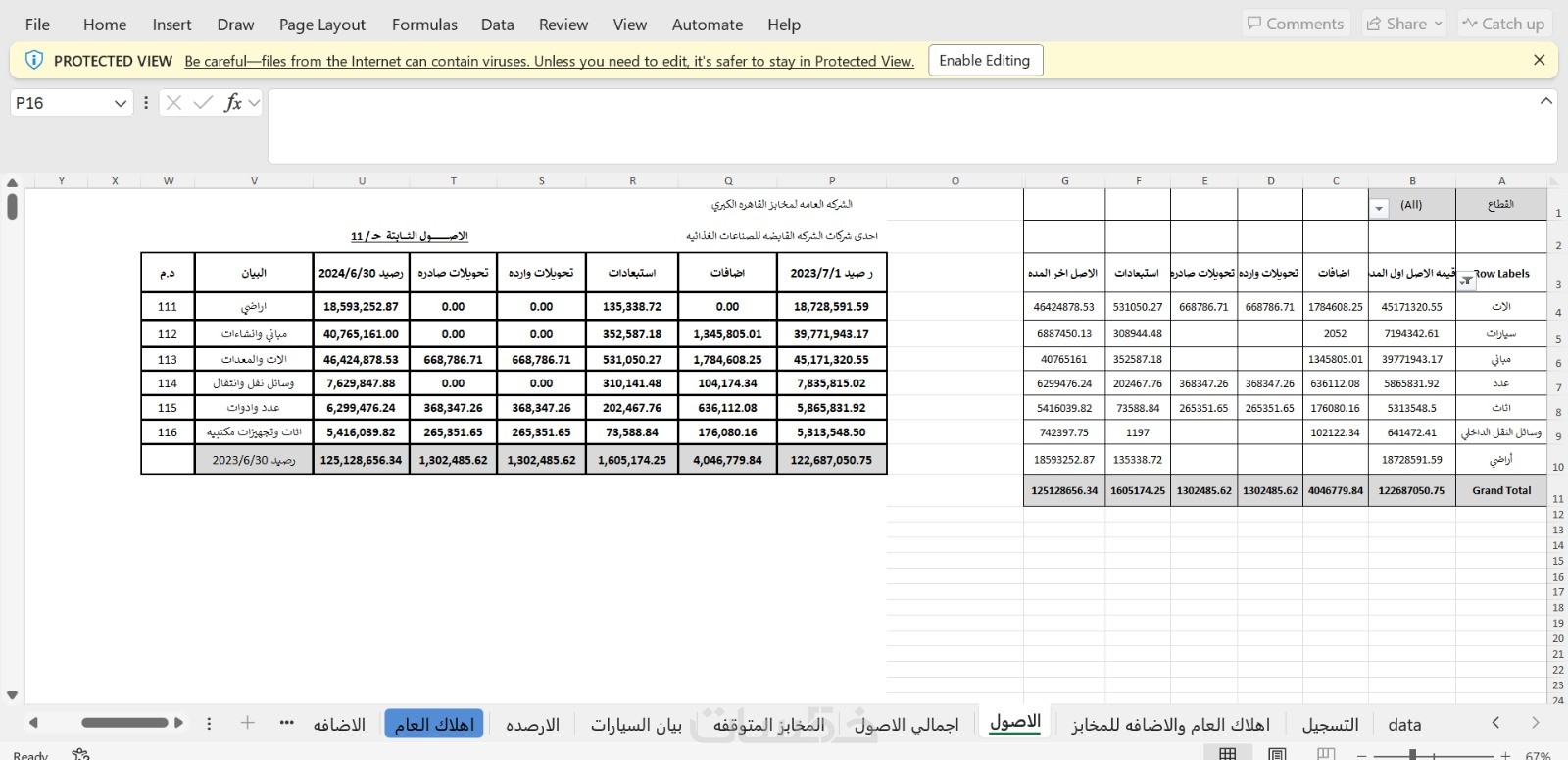Switch to the Home ribbon tab
The width and height of the screenshot is (1568, 760).
click(x=105, y=25)
